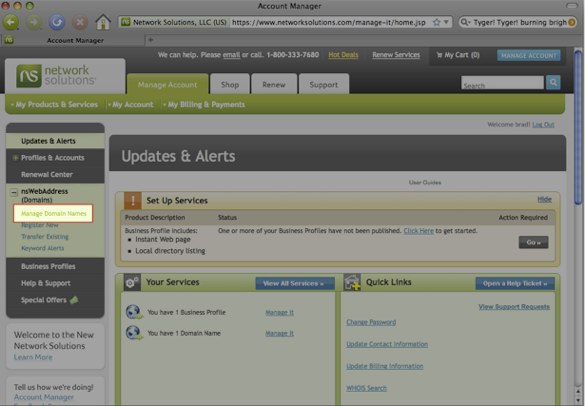Reload the page with the refresh icon
The height and width of the screenshot is (406, 585).
[57, 22]
